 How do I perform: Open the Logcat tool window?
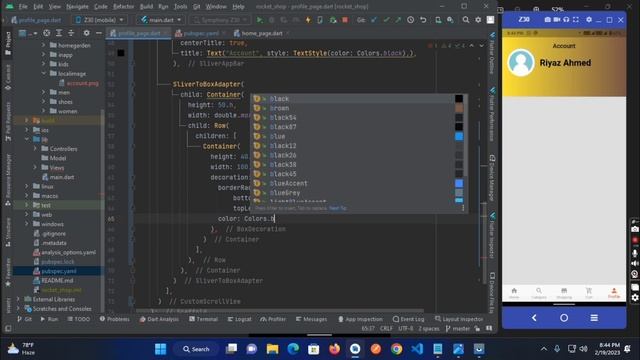240,319
